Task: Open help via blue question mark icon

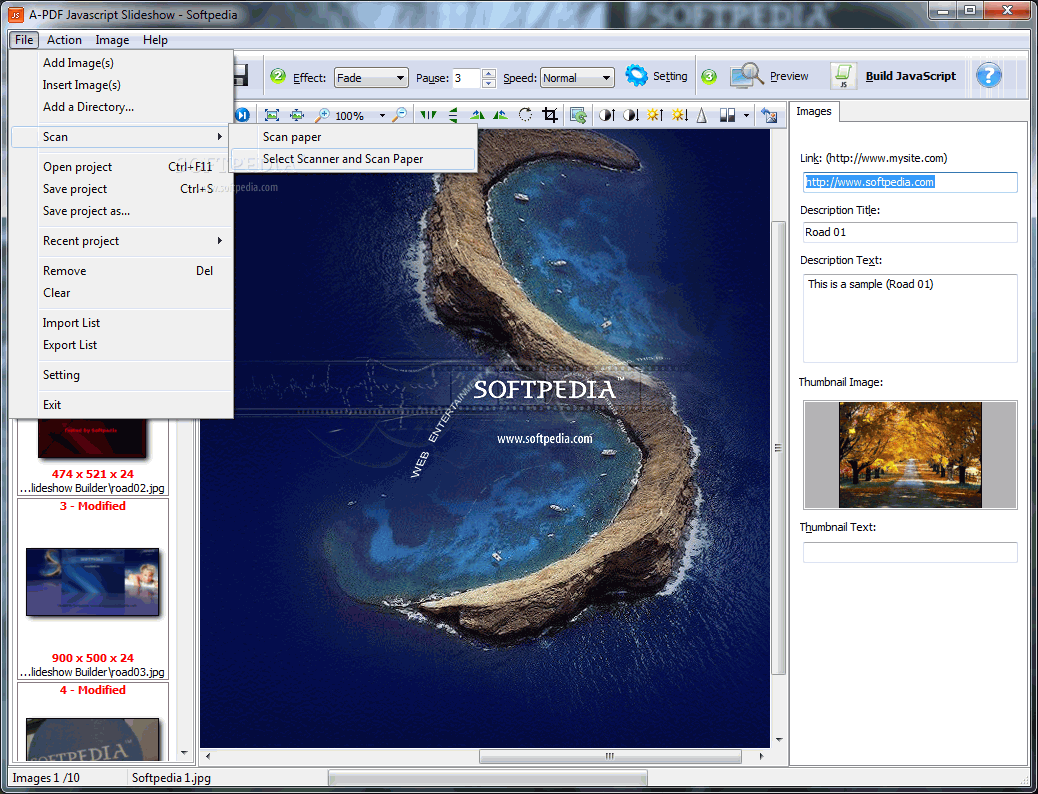Action: [x=988, y=75]
